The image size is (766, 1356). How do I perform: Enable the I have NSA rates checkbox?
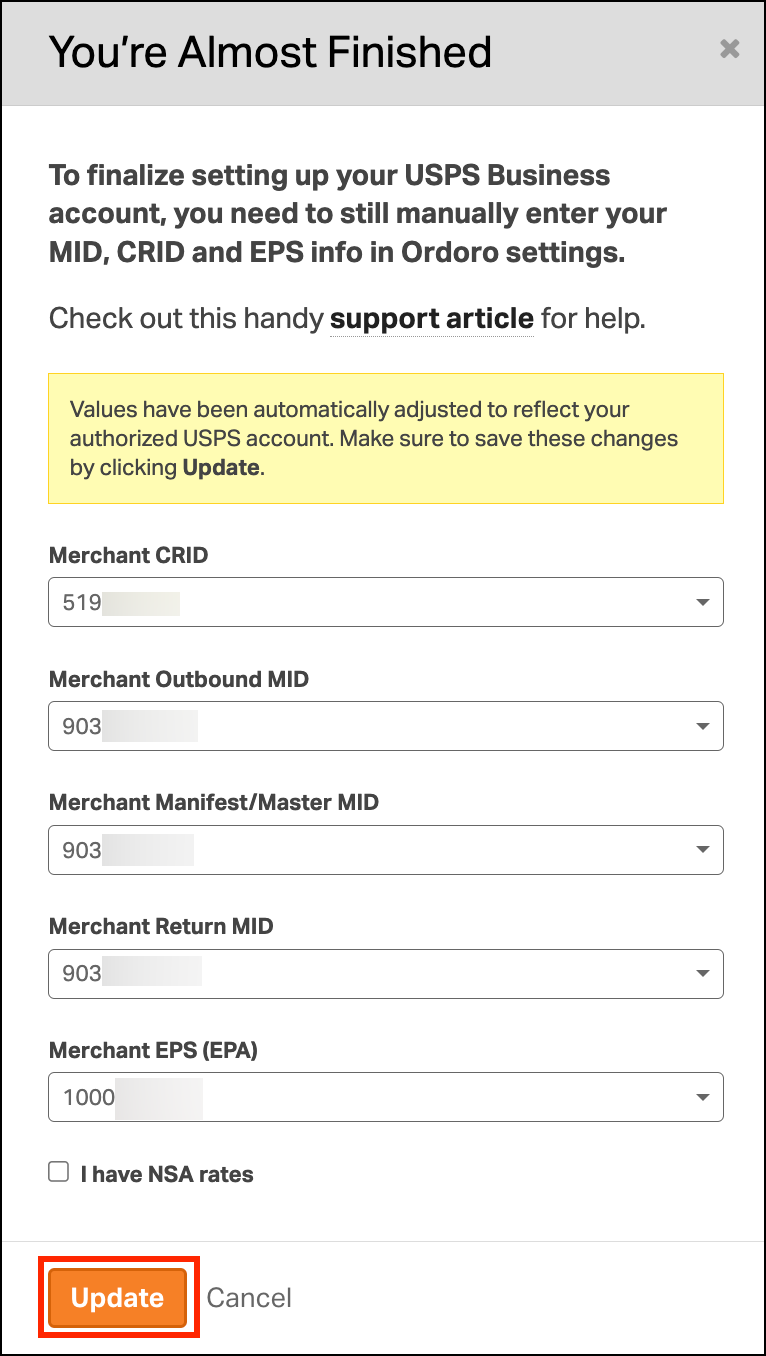tap(59, 1172)
